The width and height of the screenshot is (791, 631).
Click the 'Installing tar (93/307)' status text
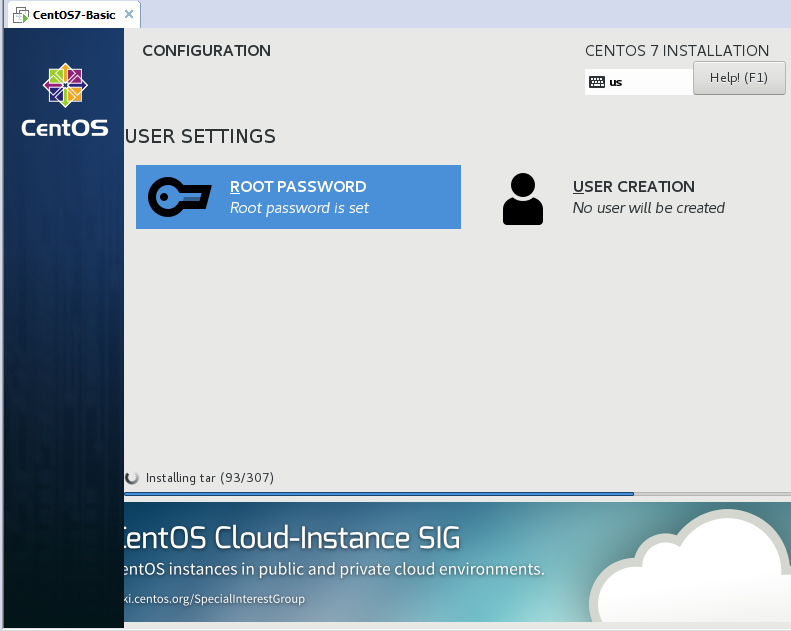210,478
